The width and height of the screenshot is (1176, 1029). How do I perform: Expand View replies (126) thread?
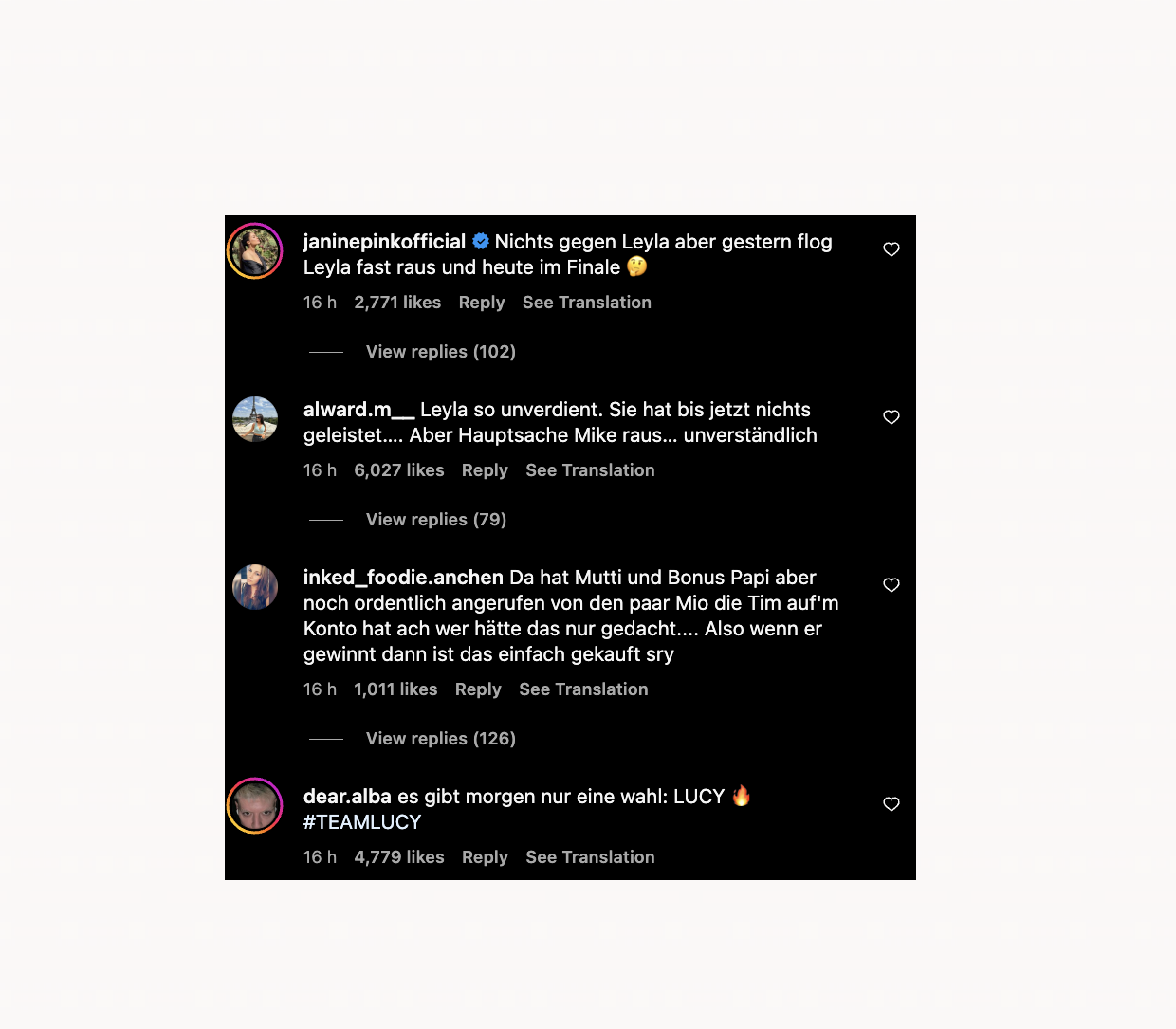pyautogui.click(x=440, y=739)
